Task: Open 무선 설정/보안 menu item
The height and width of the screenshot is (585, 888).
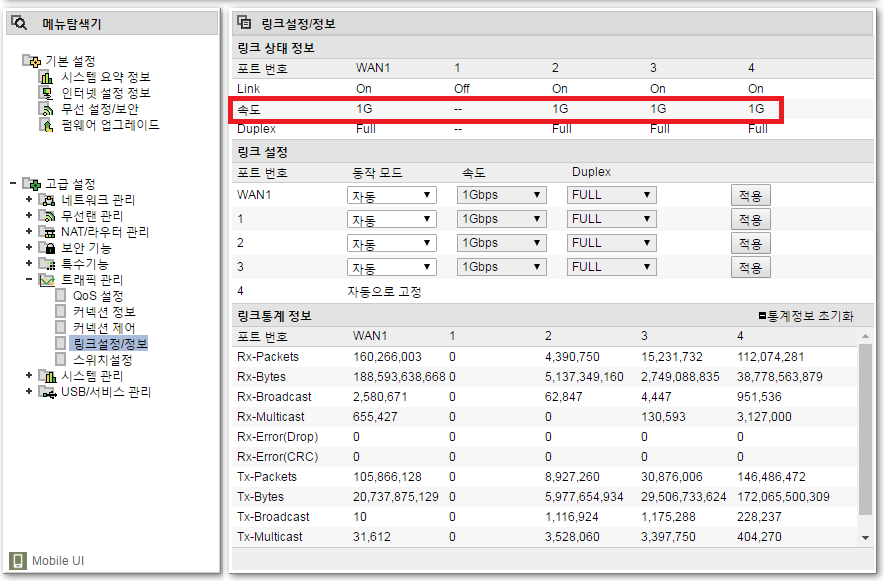Action: point(100,109)
